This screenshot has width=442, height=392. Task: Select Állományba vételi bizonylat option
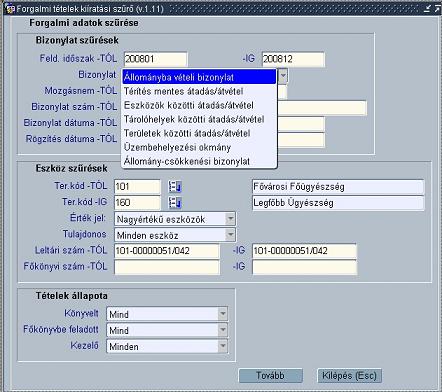tap(199, 77)
